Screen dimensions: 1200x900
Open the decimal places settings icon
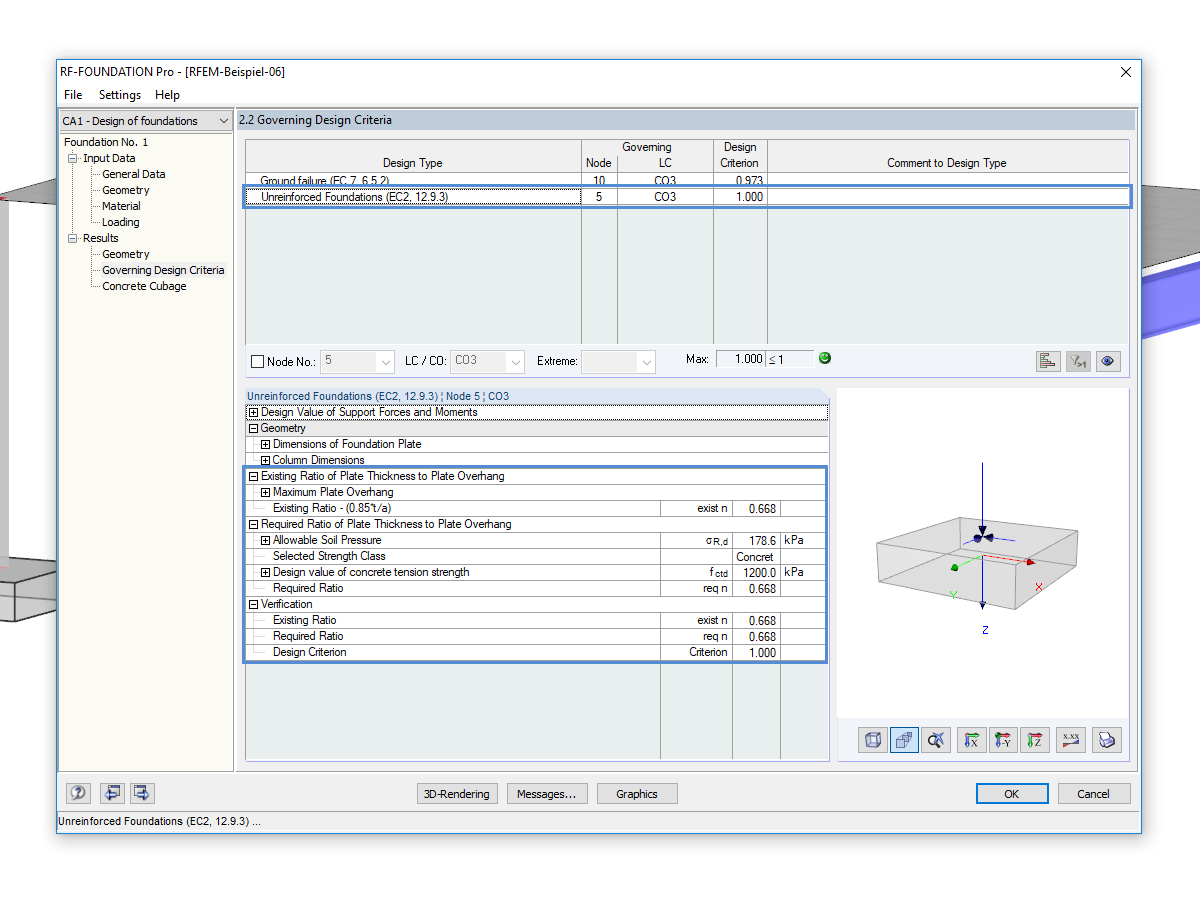[1071, 740]
